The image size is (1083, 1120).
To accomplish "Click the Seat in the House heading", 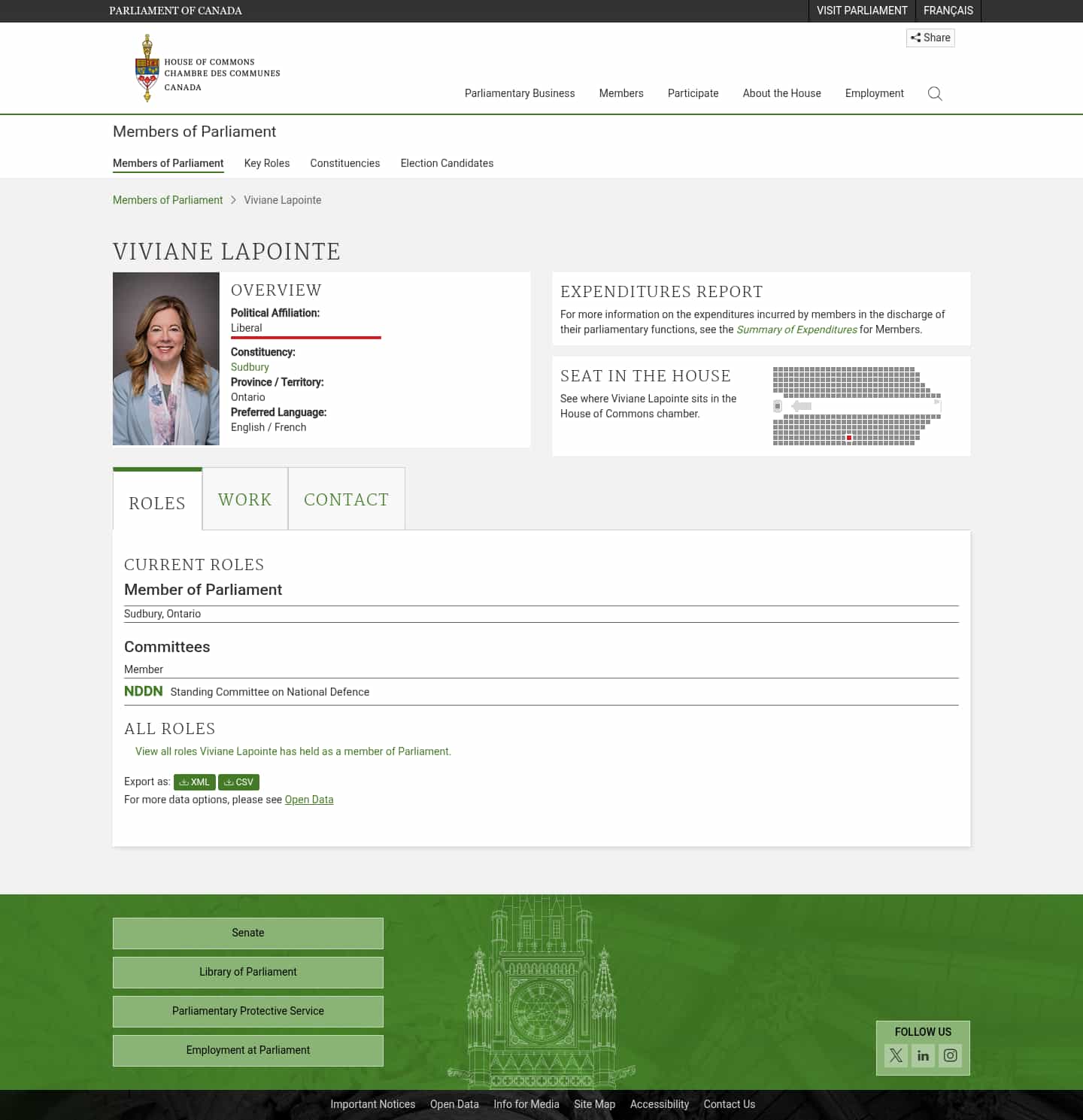I will click(x=645, y=376).
